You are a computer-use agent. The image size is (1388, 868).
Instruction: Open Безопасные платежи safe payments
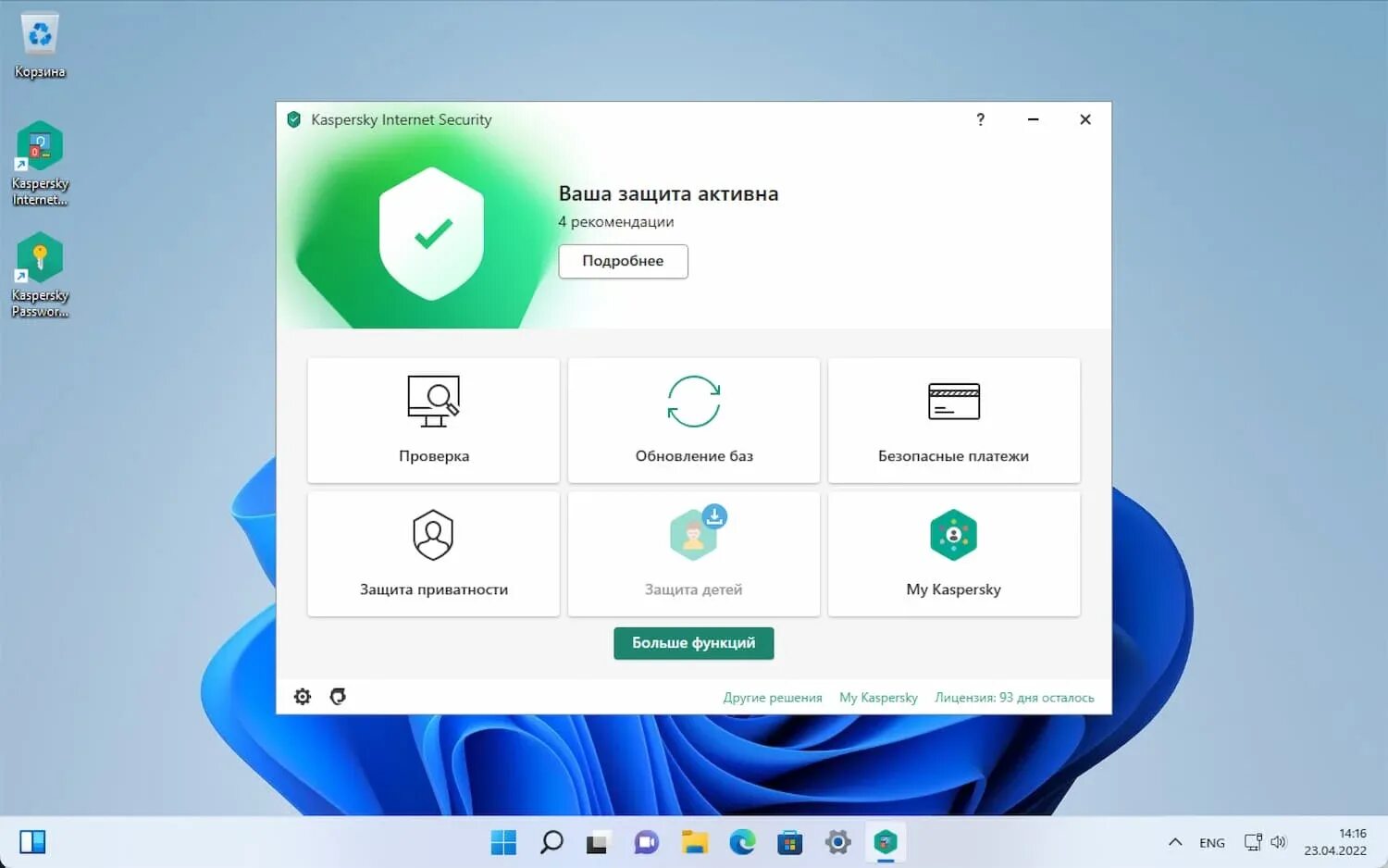tap(953, 421)
